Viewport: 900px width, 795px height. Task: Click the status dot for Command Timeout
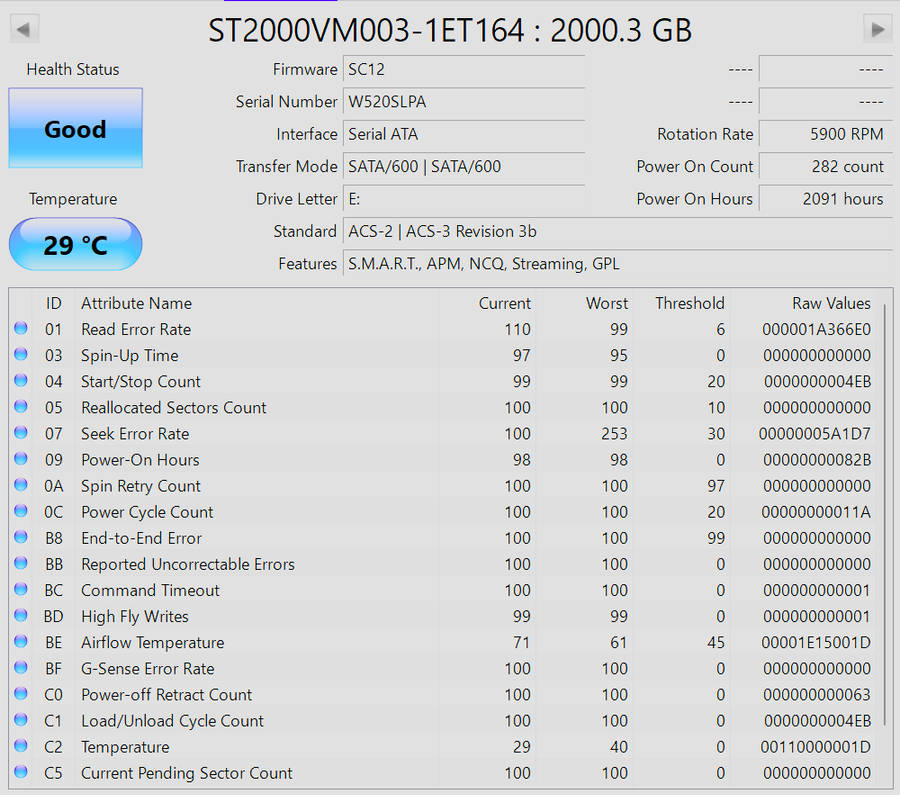21,589
